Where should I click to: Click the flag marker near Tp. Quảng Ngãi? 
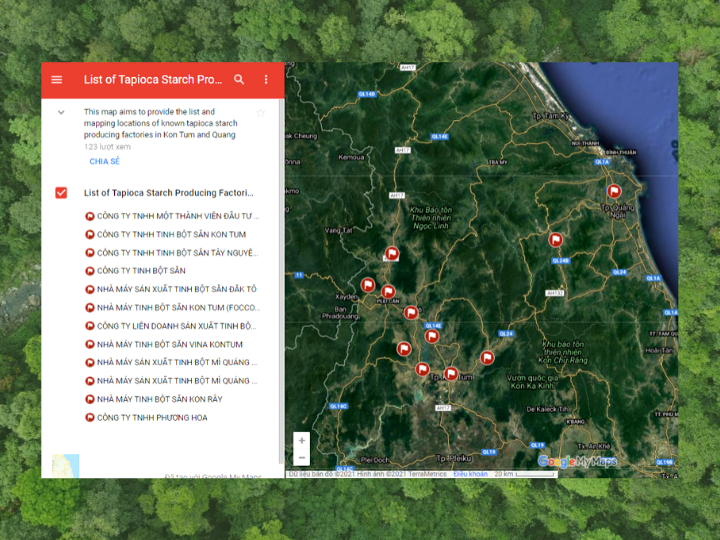pyautogui.click(x=614, y=191)
